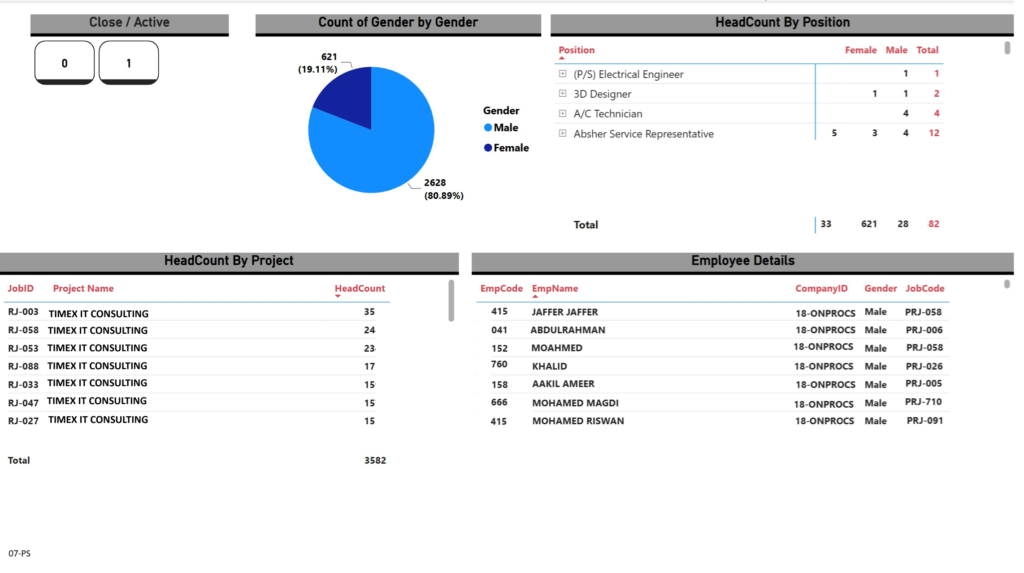Click the Female legend color marker
1024x573 pixels.
tap(488, 148)
